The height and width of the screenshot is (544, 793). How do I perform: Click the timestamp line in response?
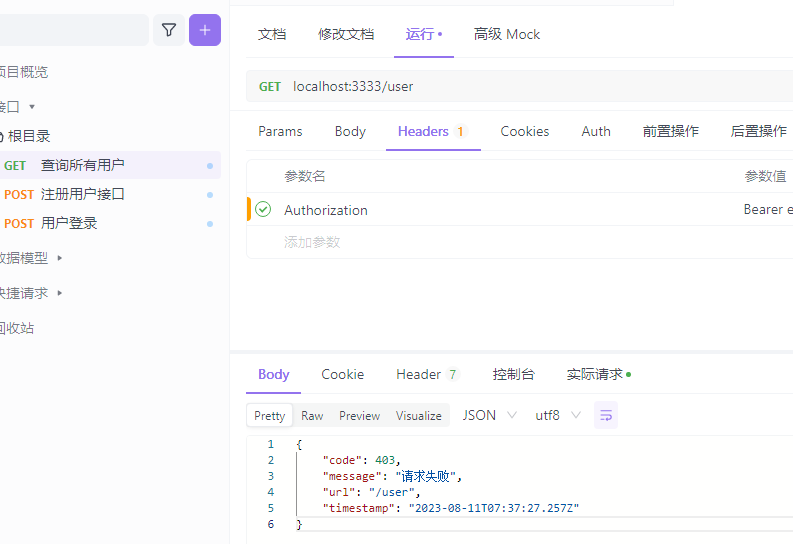click(x=451, y=508)
